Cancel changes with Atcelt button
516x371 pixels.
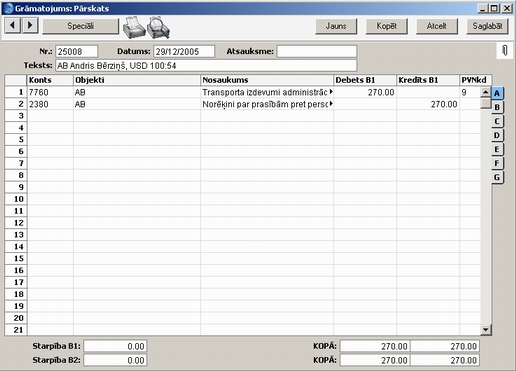tap(437, 26)
